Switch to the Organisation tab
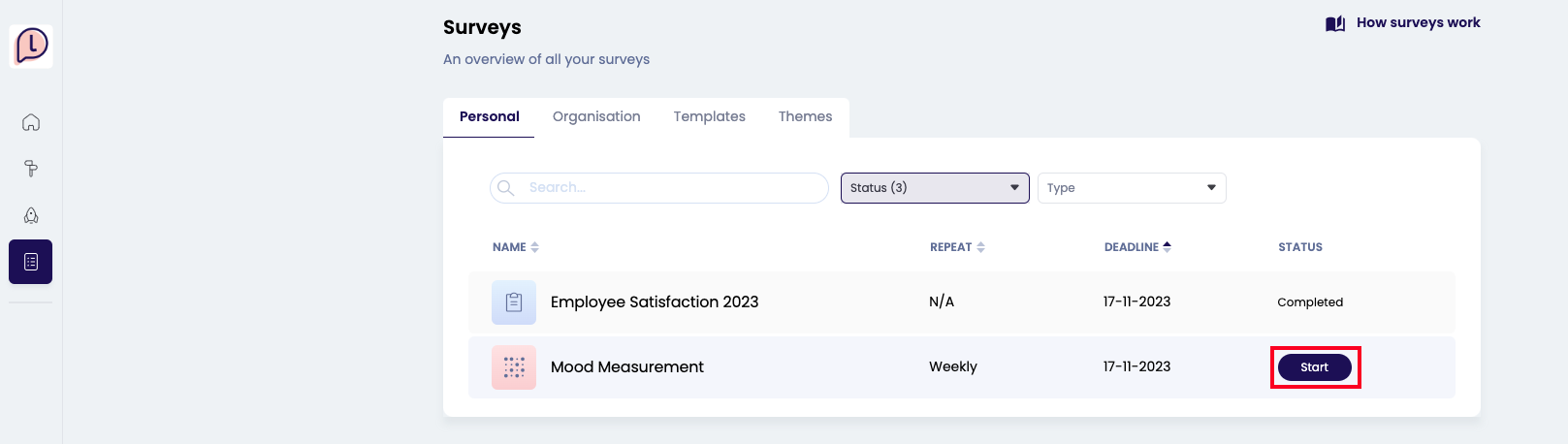1568x444 pixels. 596,116
